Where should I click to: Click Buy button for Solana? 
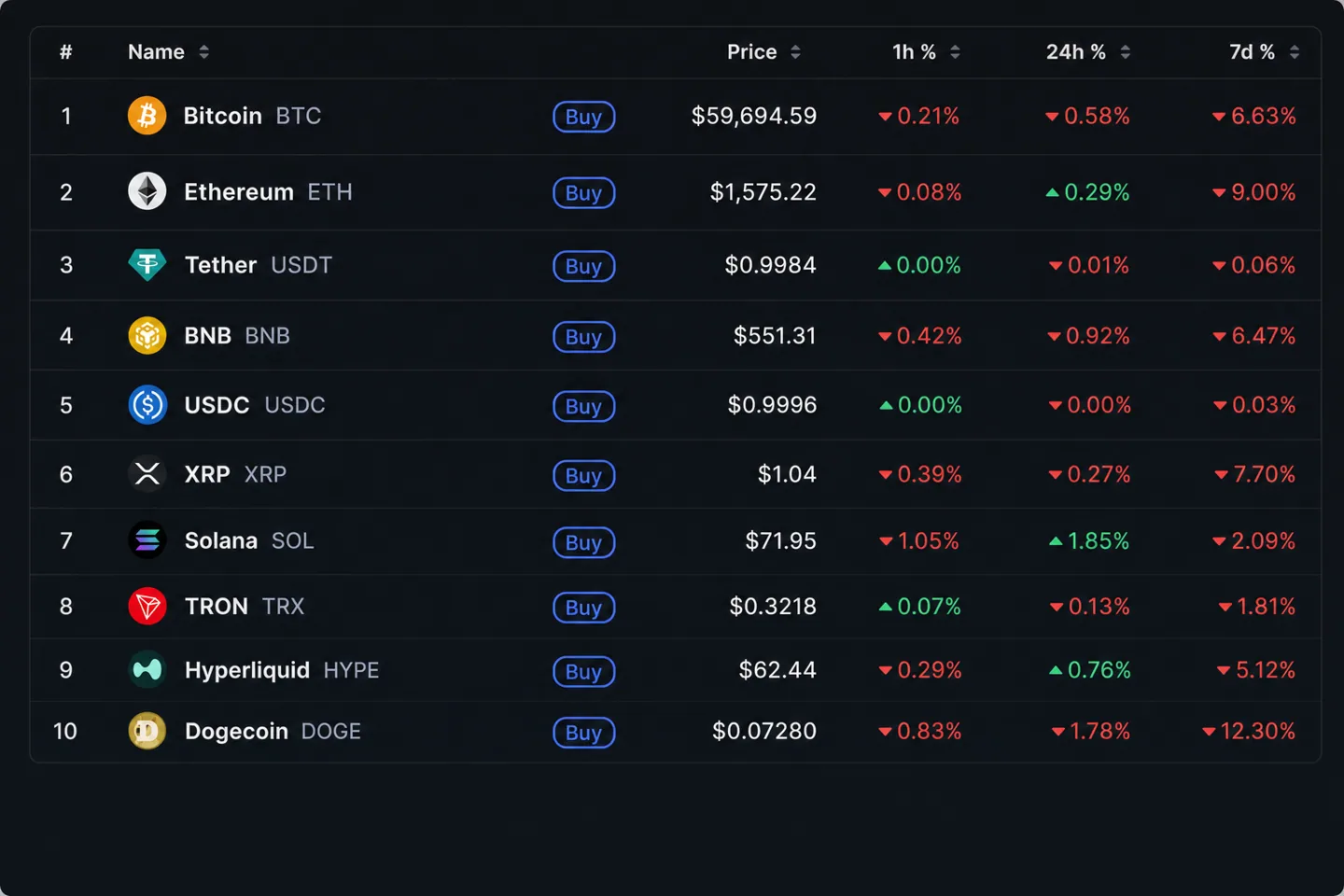(583, 542)
